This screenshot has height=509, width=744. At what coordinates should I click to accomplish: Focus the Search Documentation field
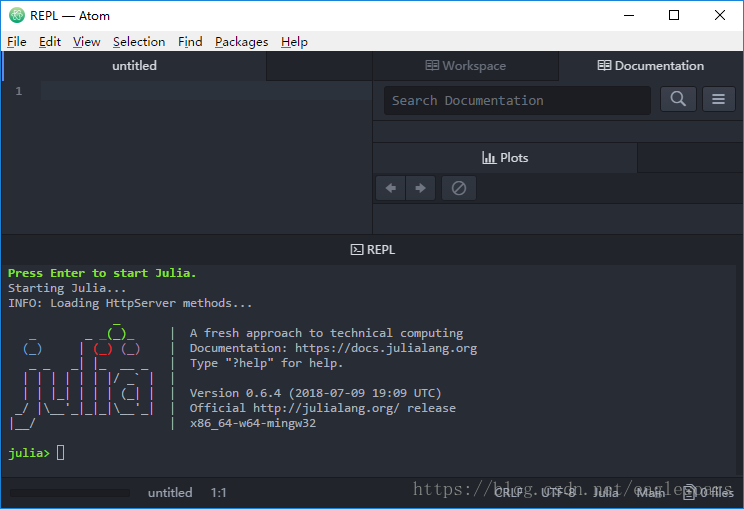tap(517, 101)
